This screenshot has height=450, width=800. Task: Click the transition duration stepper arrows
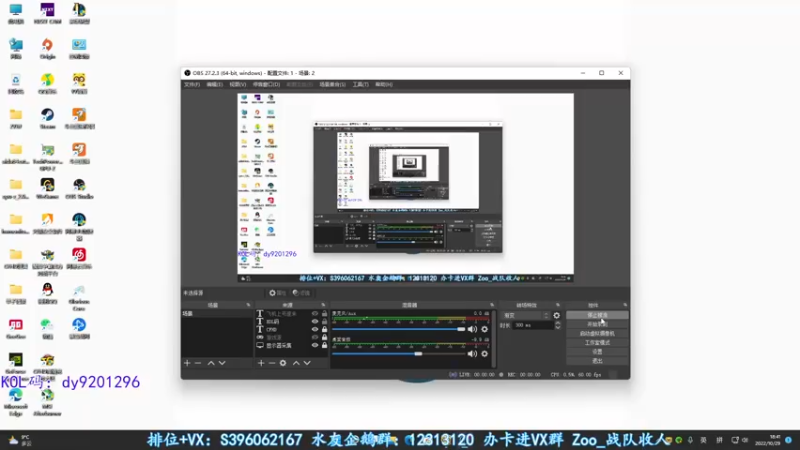click(557, 325)
